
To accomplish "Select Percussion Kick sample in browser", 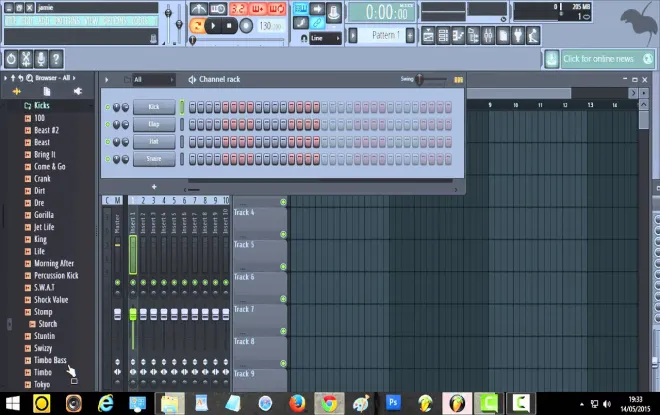I will tap(56, 276).
